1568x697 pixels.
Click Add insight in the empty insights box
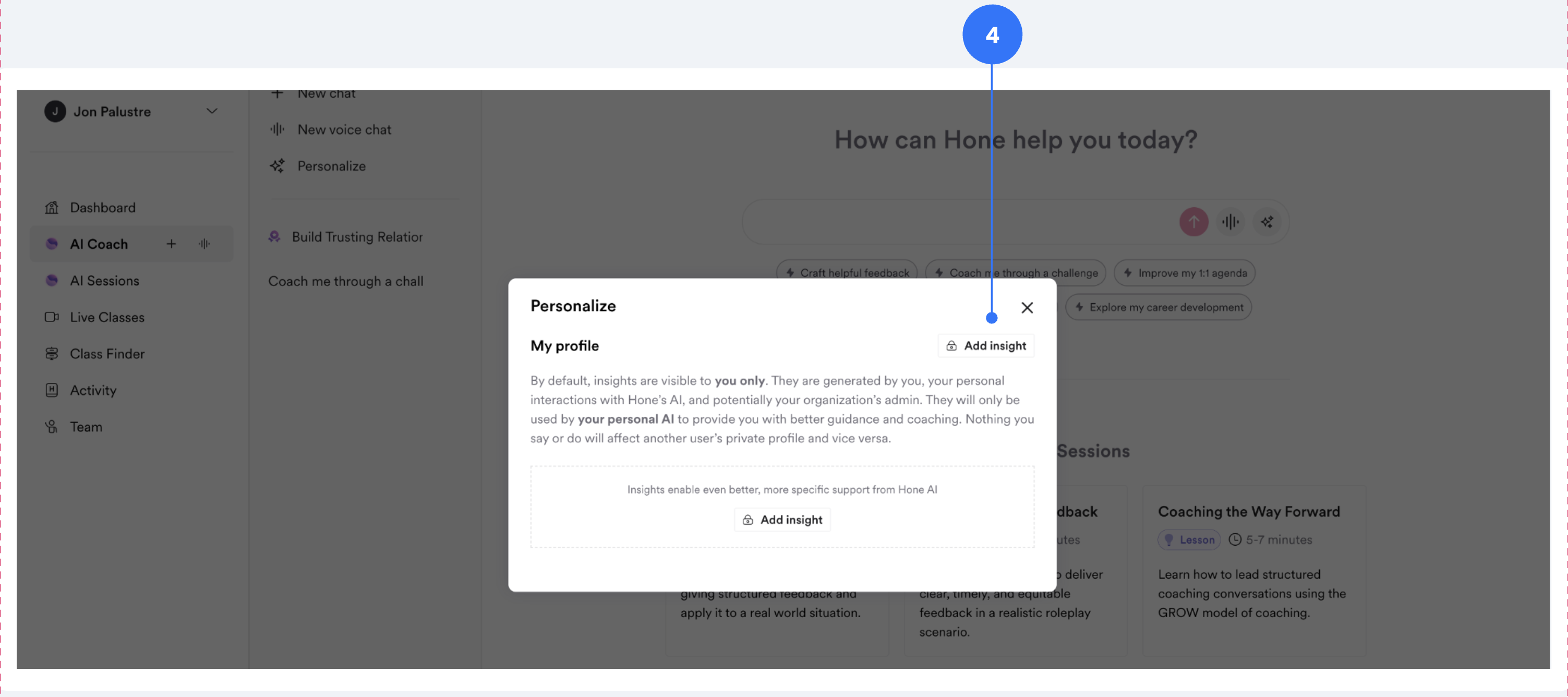pyautogui.click(x=781, y=520)
